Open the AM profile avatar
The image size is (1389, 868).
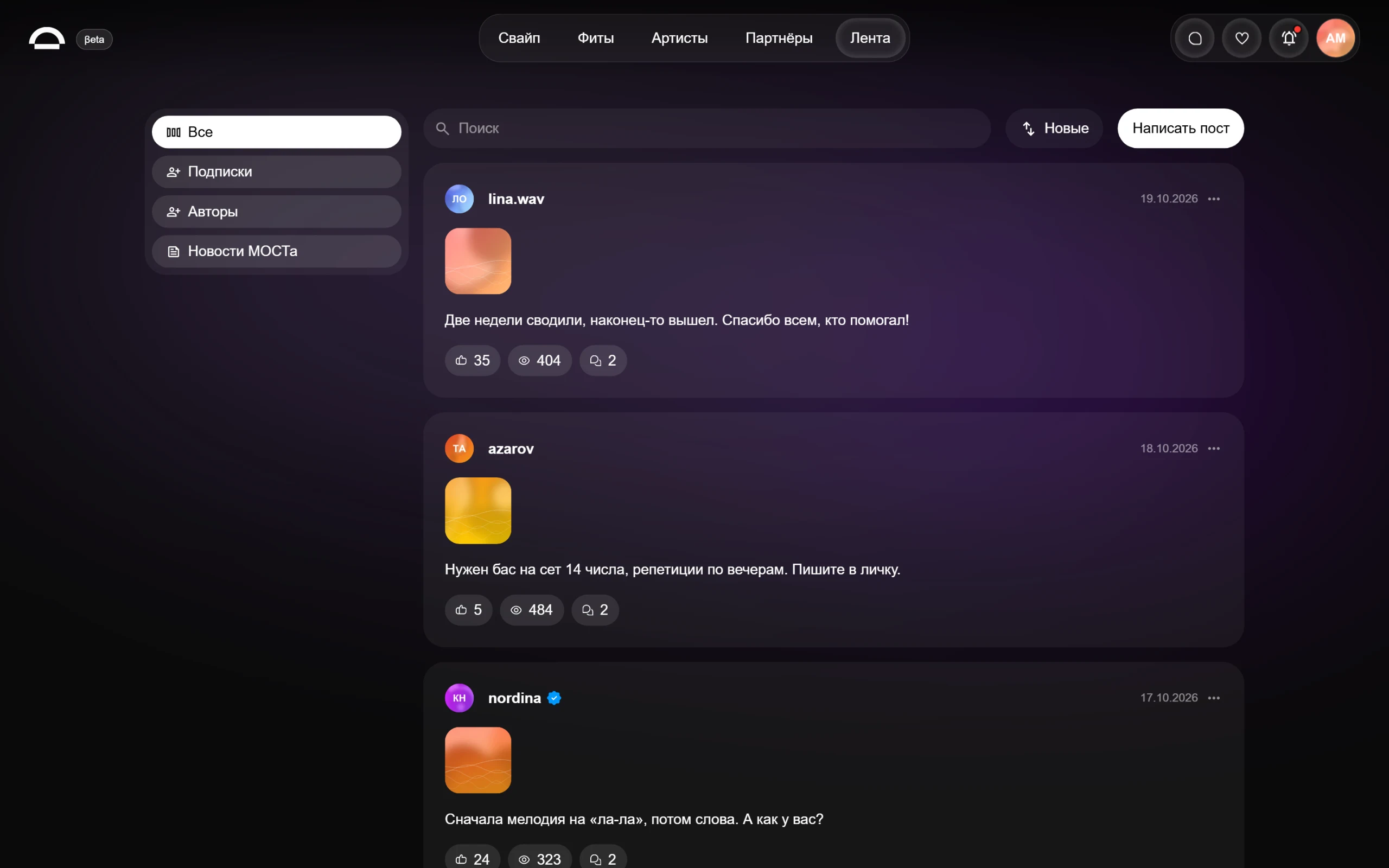tap(1336, 39)
